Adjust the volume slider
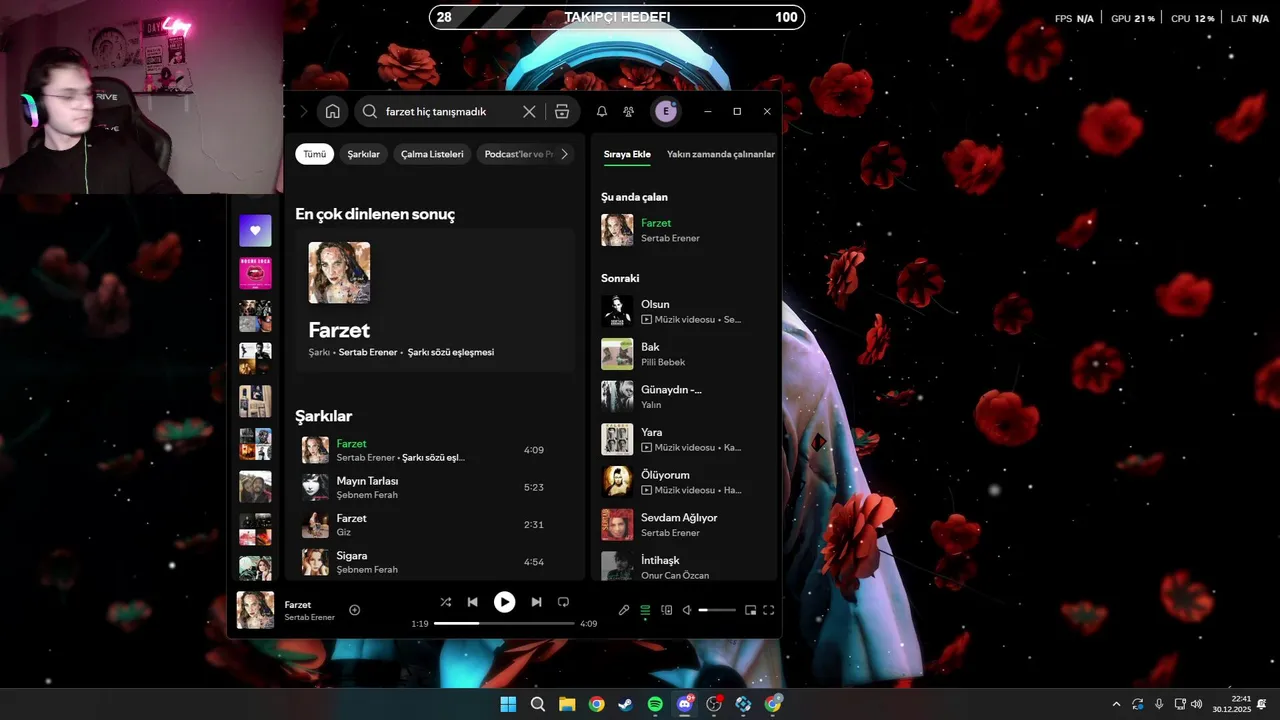The image size is (1280, 720). (x=717, y=610)
